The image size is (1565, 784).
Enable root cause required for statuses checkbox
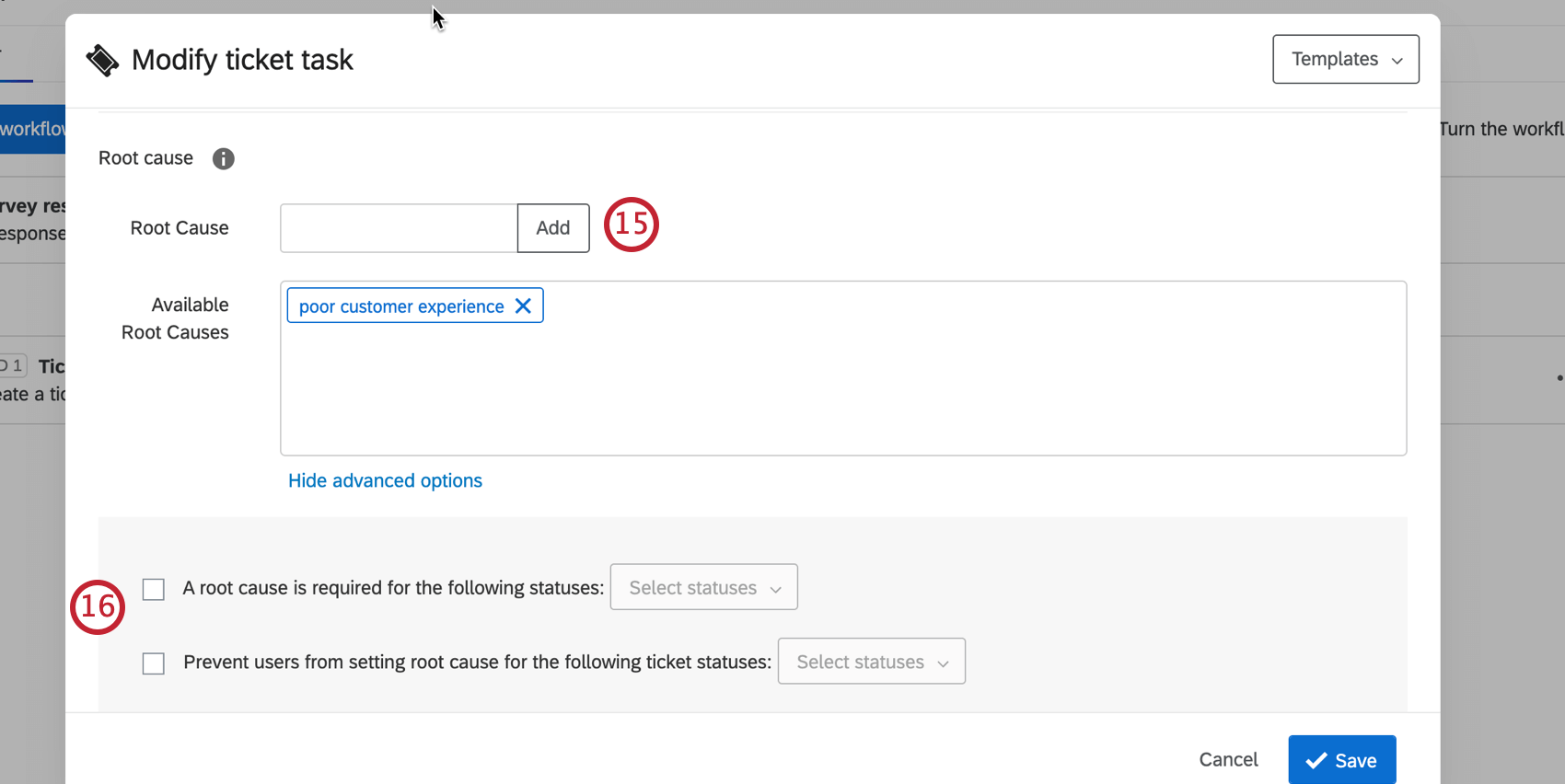(154, 589)
